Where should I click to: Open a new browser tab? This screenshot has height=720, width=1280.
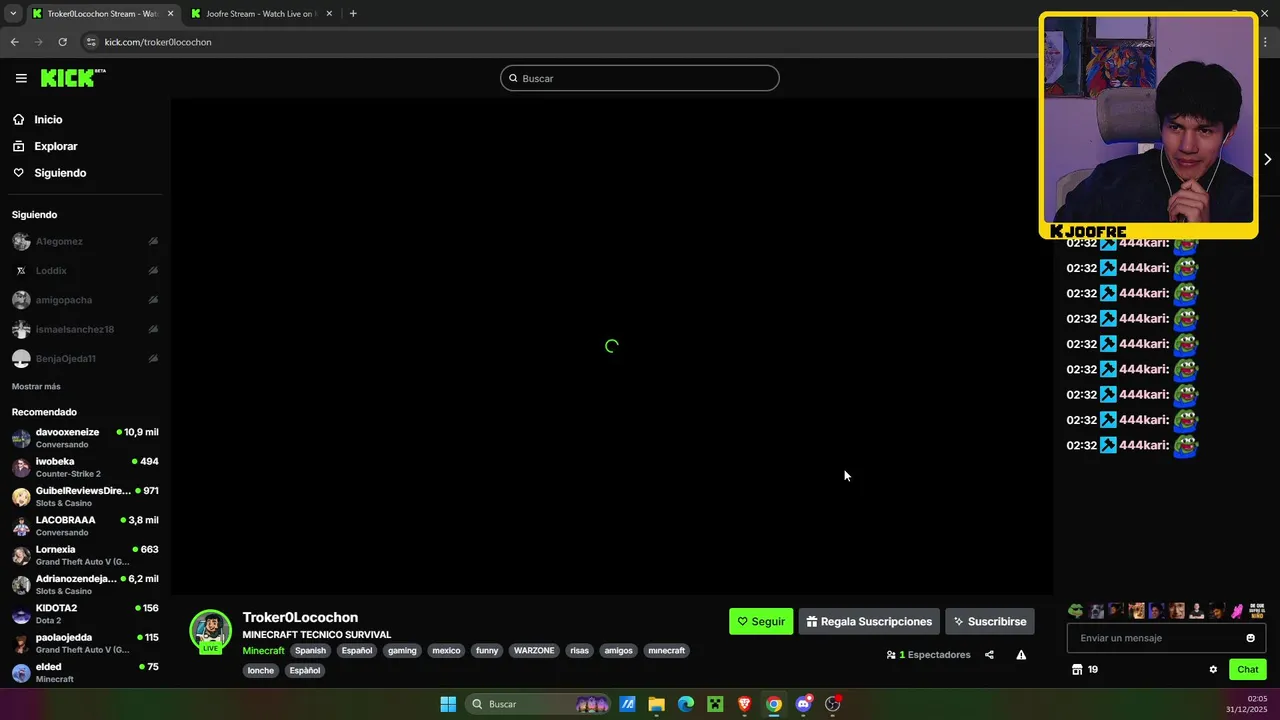click(353, 14)
